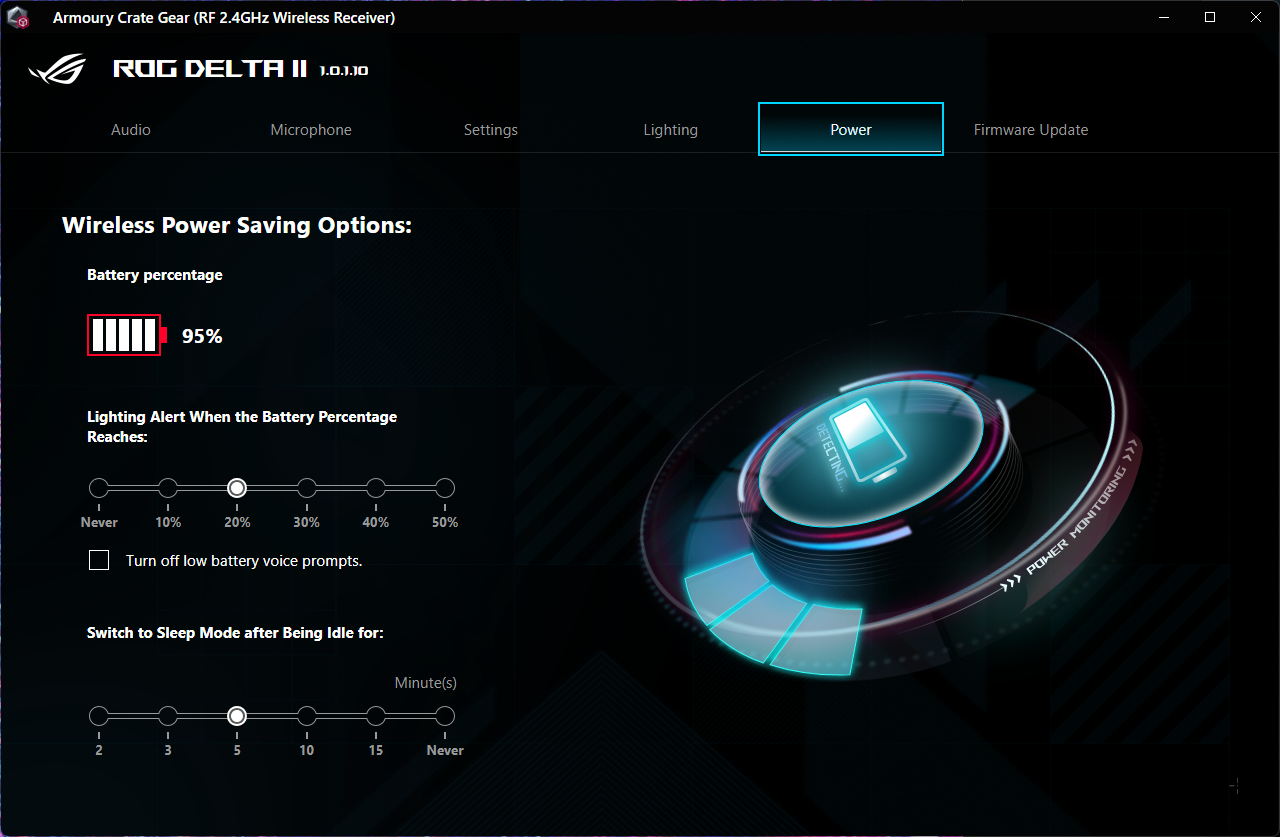The image size is (1280, 837).
Task: Set lighting alert slider to Never
Action: (99, 488)
